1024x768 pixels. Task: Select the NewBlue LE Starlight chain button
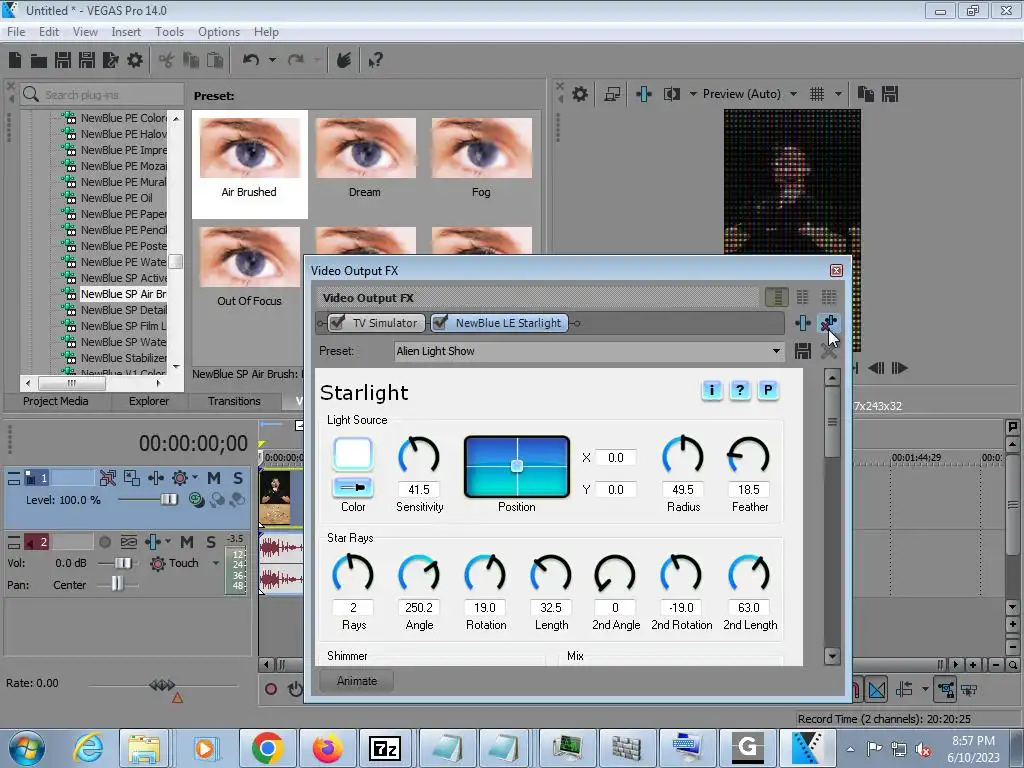[500, 323]
